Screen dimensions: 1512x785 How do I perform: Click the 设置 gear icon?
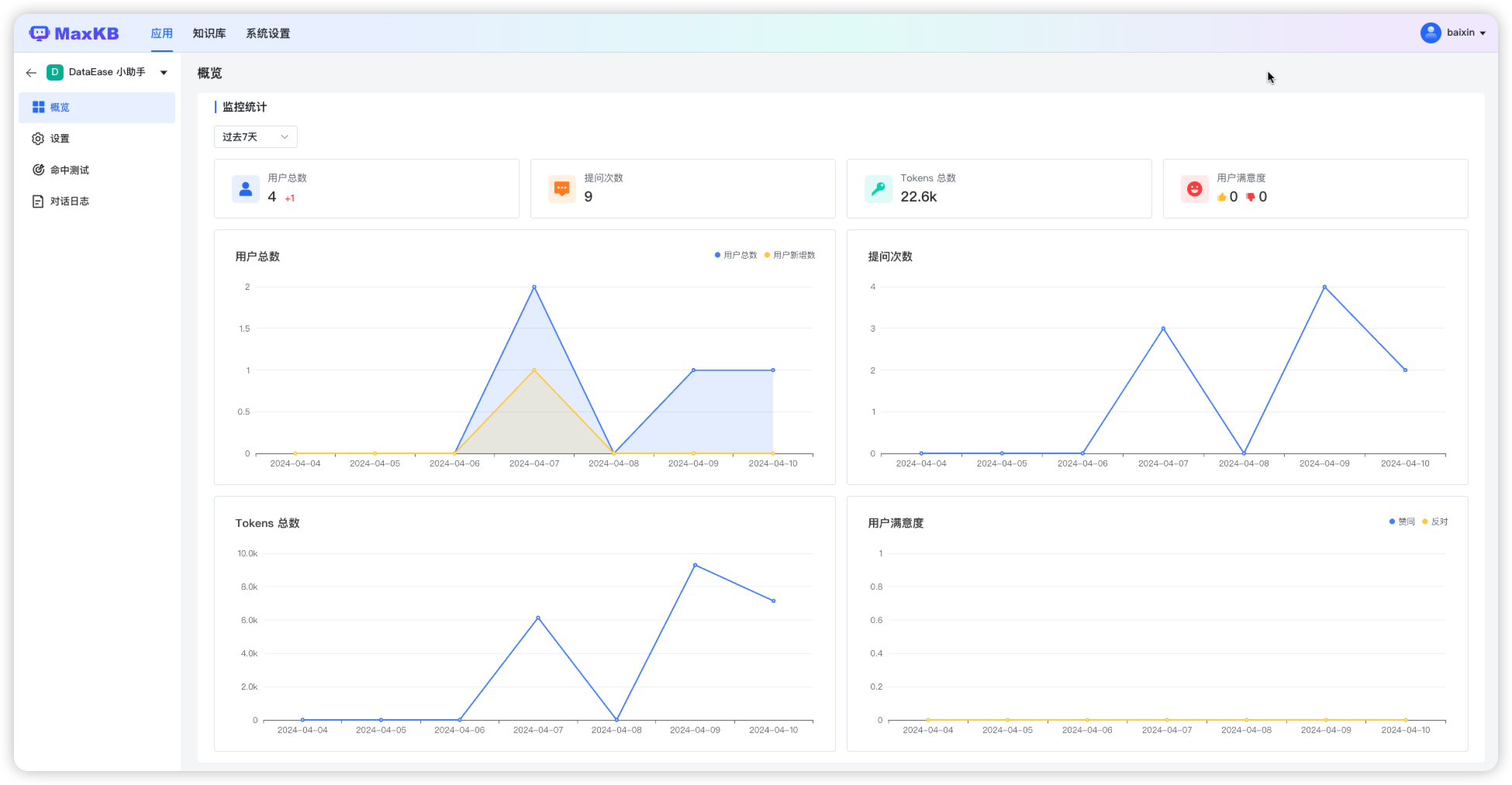click(38, 139)
